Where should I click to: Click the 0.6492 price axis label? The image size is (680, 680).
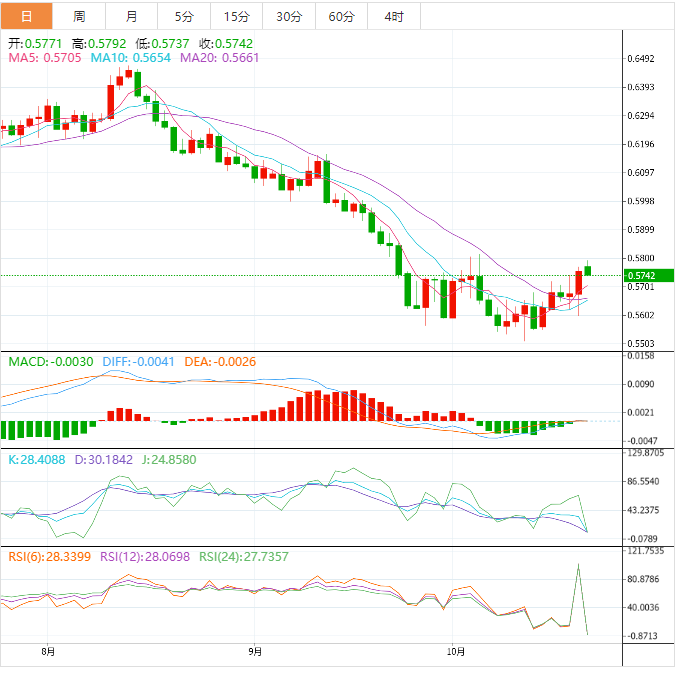tap(641, 59)
